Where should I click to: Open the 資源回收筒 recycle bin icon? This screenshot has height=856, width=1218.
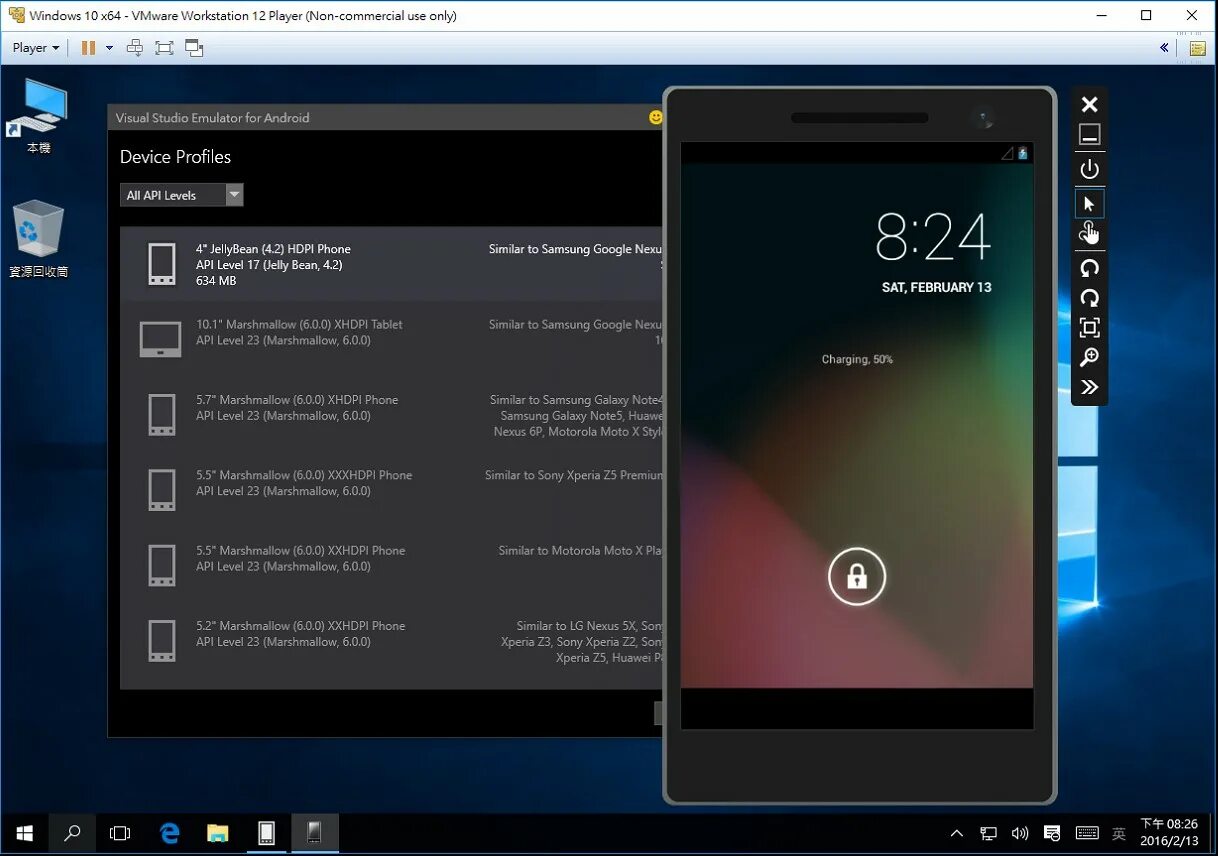click(x=38, y=240)
